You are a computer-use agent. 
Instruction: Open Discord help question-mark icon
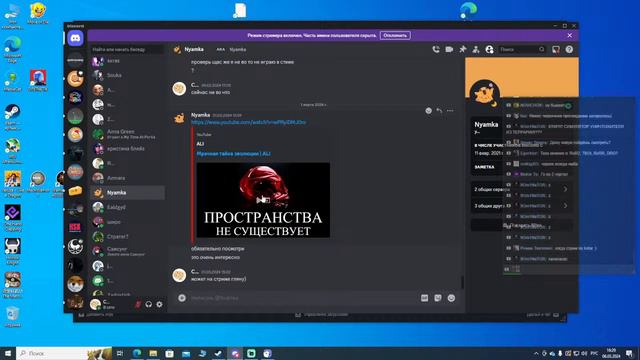569,49
